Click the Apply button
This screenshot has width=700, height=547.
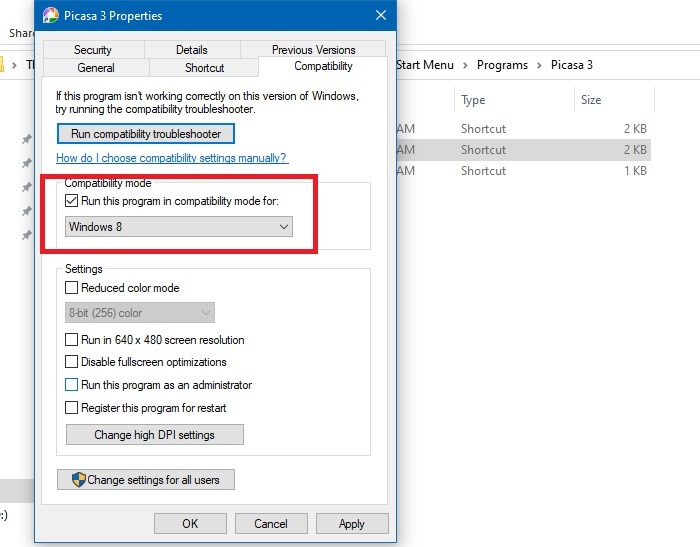point(352,523)
